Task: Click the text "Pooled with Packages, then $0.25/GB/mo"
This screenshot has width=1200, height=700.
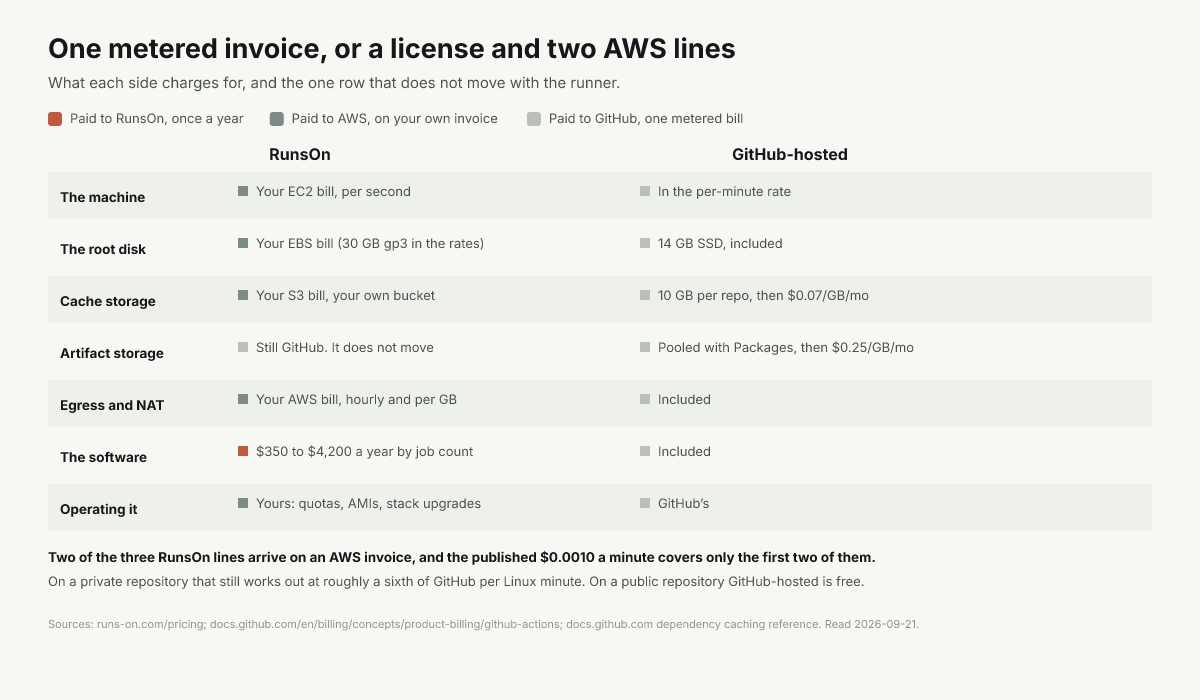Action: tap(786, 347)
